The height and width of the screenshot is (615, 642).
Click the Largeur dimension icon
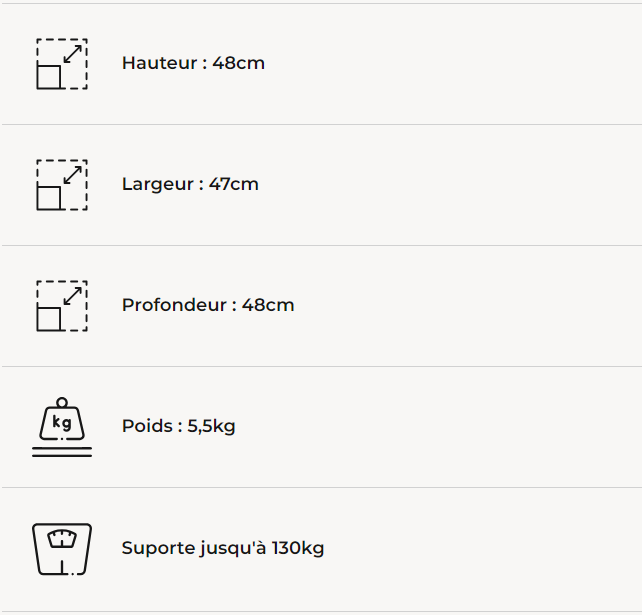(62, 185)
